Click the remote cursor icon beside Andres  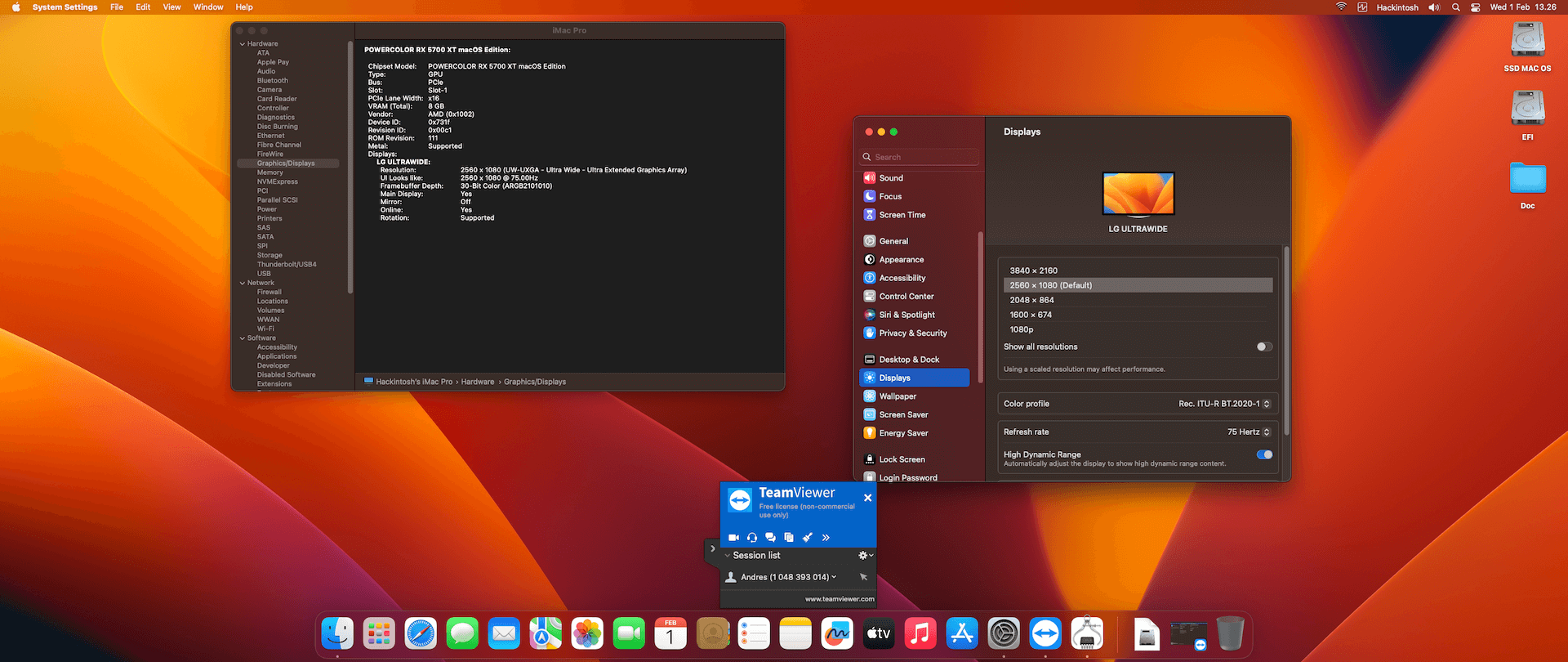[x=863, y=577]
